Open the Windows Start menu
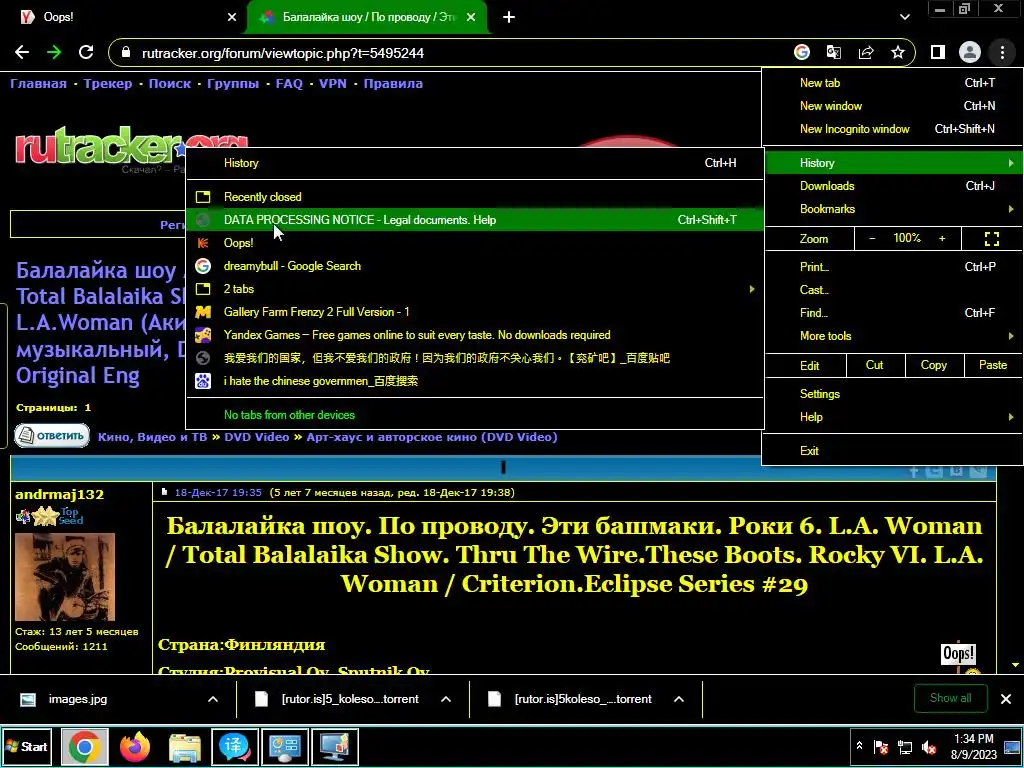Viewport: 1024px width, 768px height. 28,746
